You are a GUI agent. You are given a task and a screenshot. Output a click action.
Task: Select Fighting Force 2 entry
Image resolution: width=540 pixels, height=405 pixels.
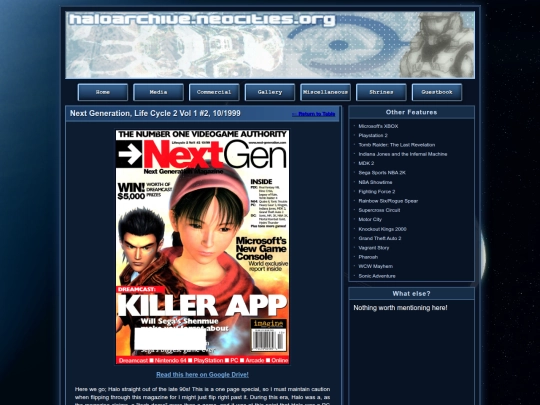(376, 191)
